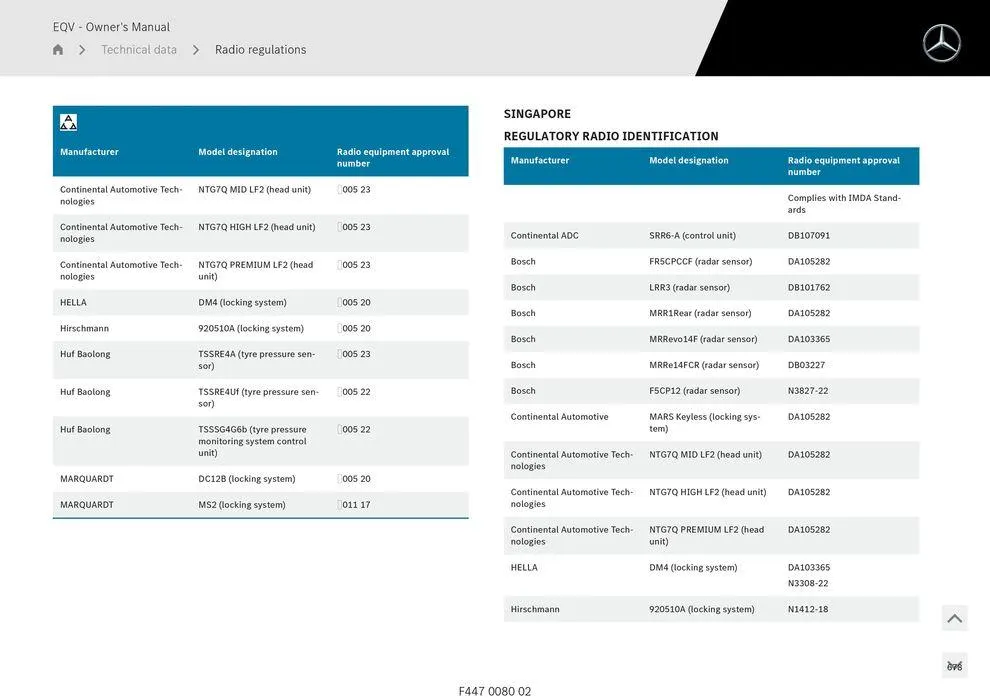
Task: Click the Mercedes-Benz star logo
Action: point(941,44)
